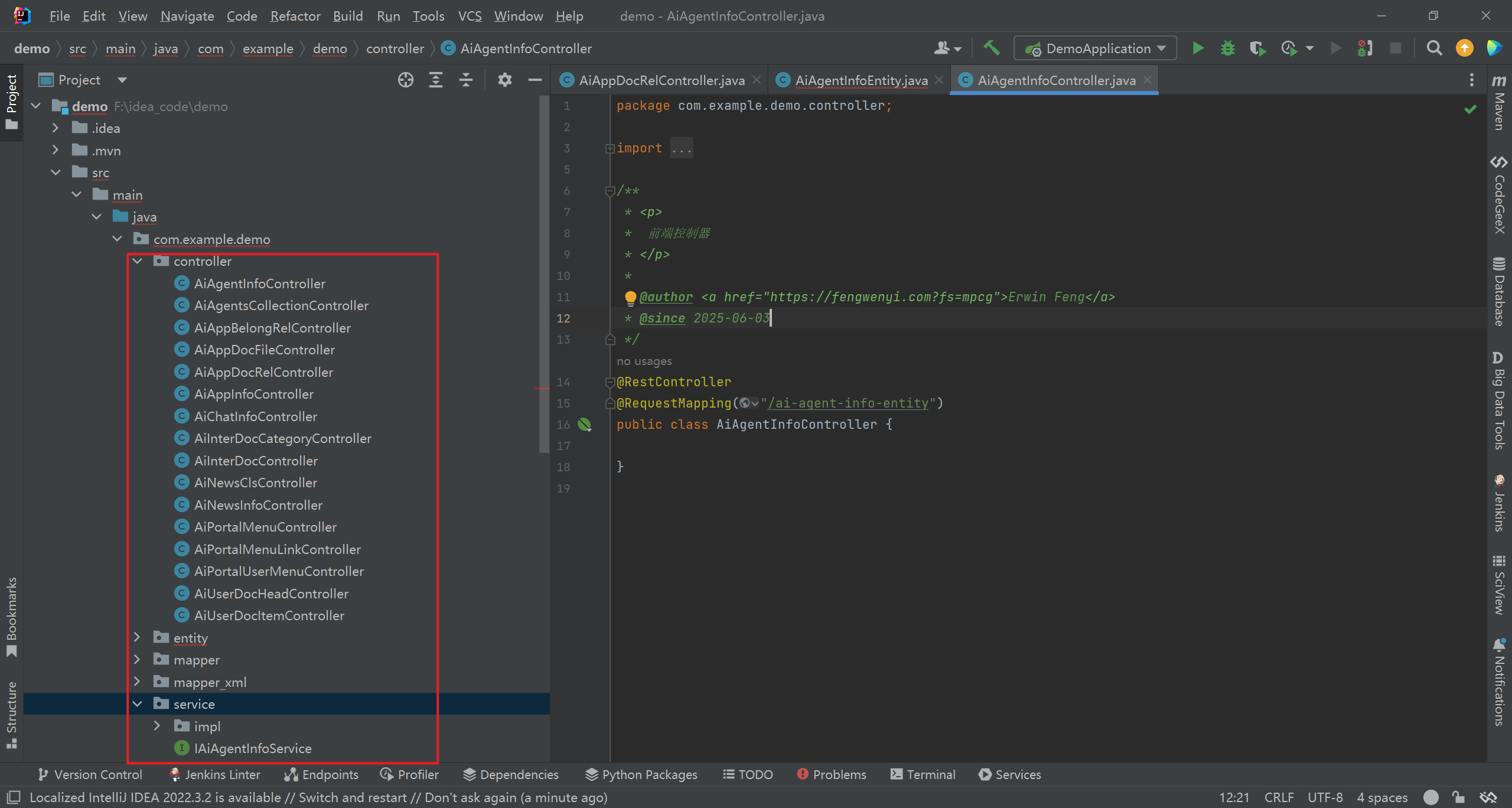The height and width of the screenshot is (808, 1512).
Task: Toggle the Structure tool window button
Action: coord(11,715)
